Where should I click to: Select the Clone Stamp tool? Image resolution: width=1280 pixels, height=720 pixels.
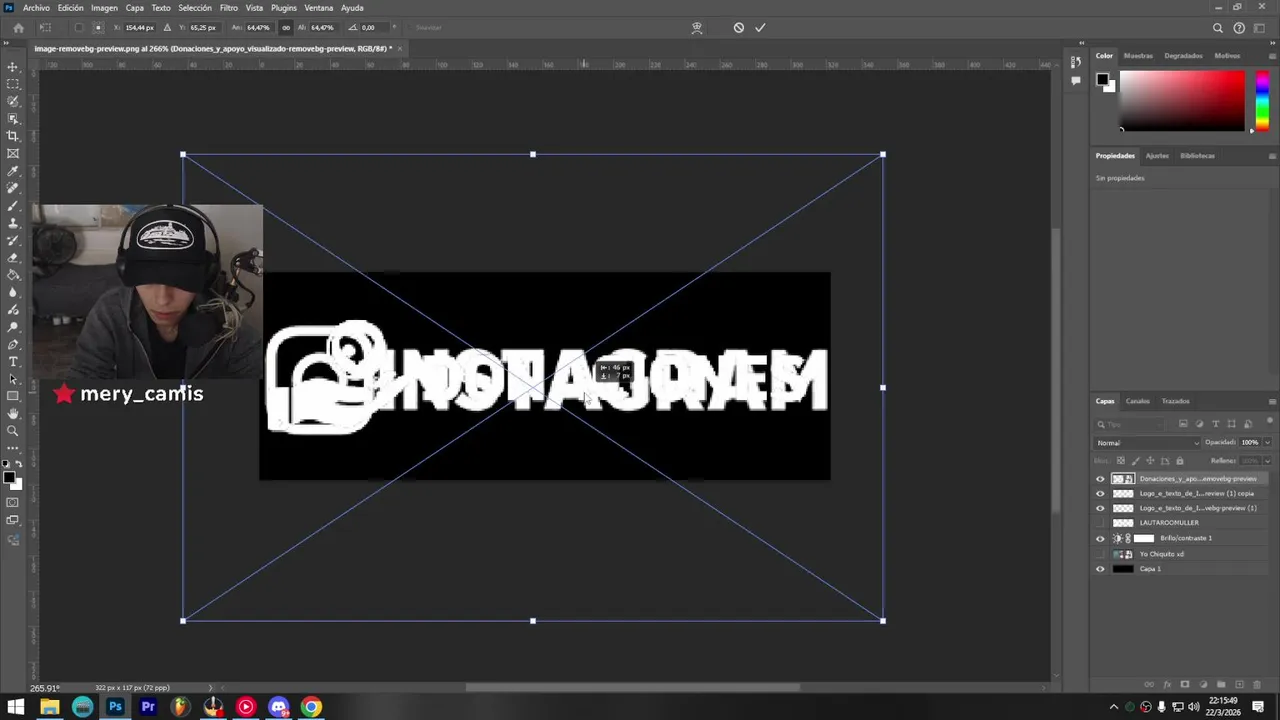(x=13, y=223)
